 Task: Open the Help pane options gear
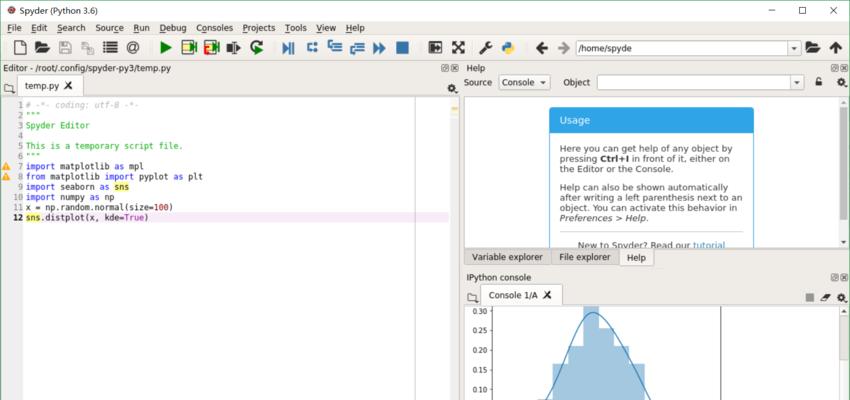click(841, 82)
